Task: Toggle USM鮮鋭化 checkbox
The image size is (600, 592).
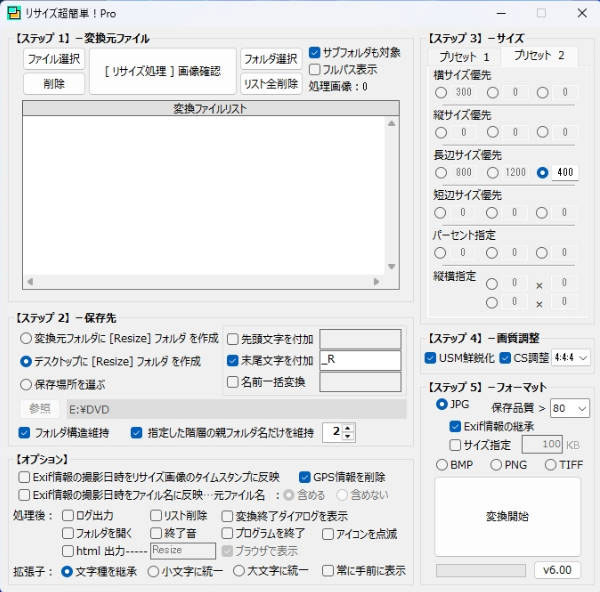Action: pos(430,358)
